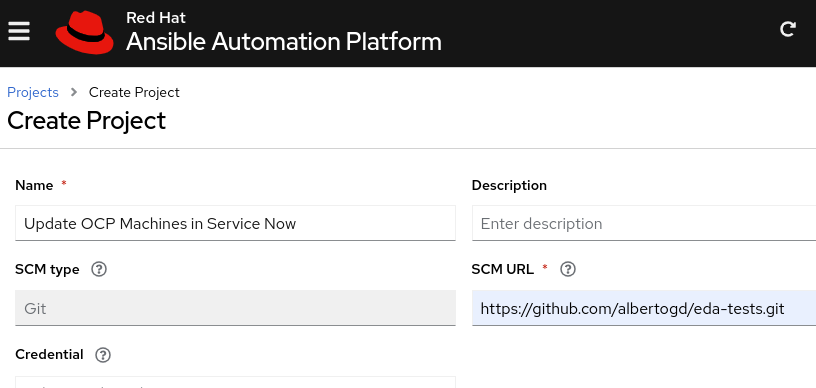Open the hamburger navigation menu
816x388 pixels.
[x=19, y=32]
